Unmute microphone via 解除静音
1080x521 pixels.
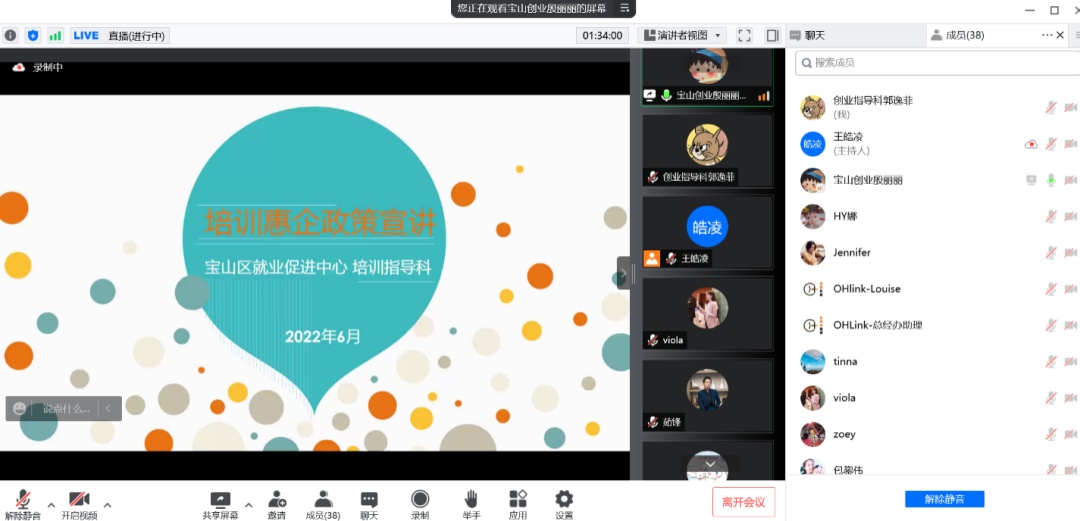[23, 505]
